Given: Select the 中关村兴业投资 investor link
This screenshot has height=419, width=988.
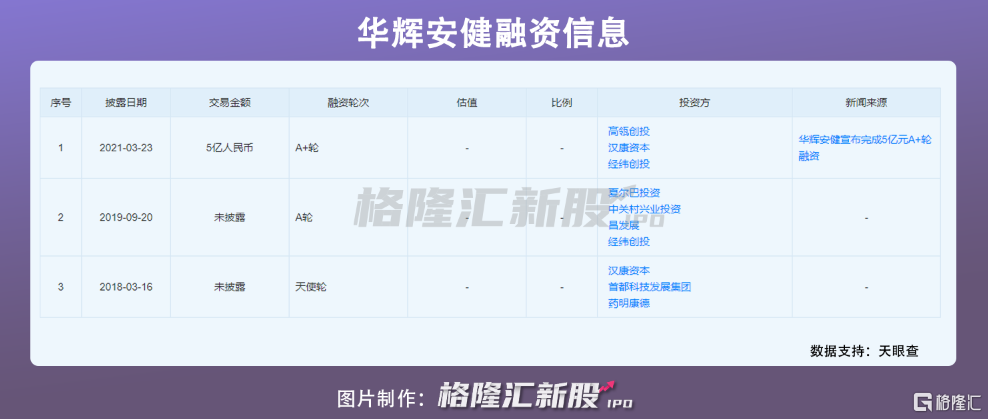Looking at the screenshot, I should click(644, 209).
